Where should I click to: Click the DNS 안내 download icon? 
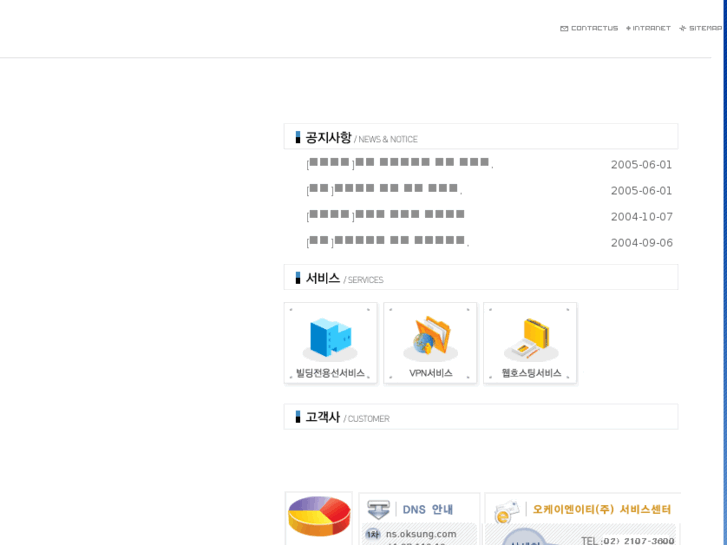point(378,510)
